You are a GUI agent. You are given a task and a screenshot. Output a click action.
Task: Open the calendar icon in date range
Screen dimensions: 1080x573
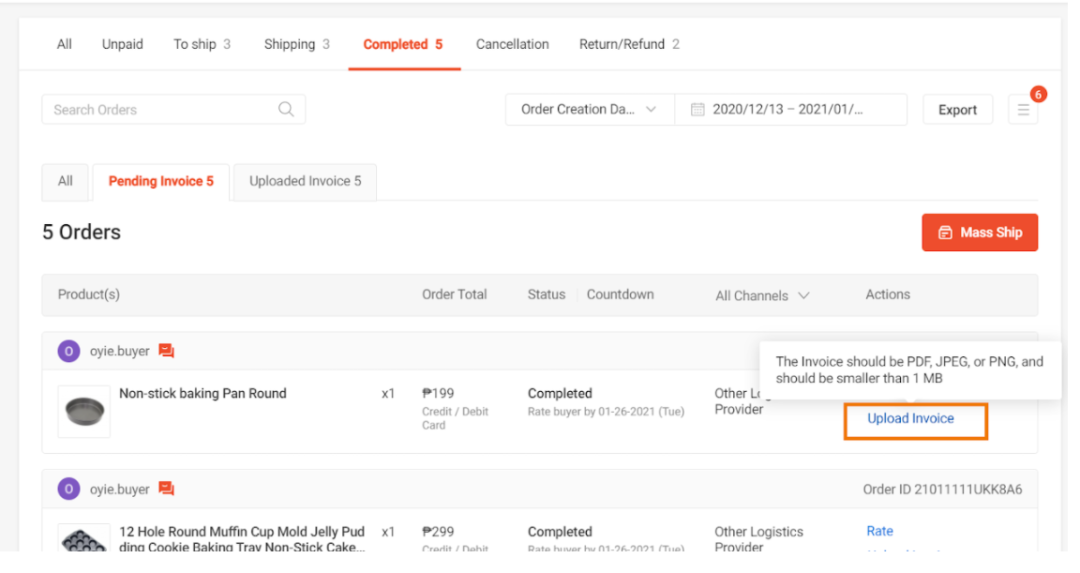pyautogui.click(x=697, y=110)
